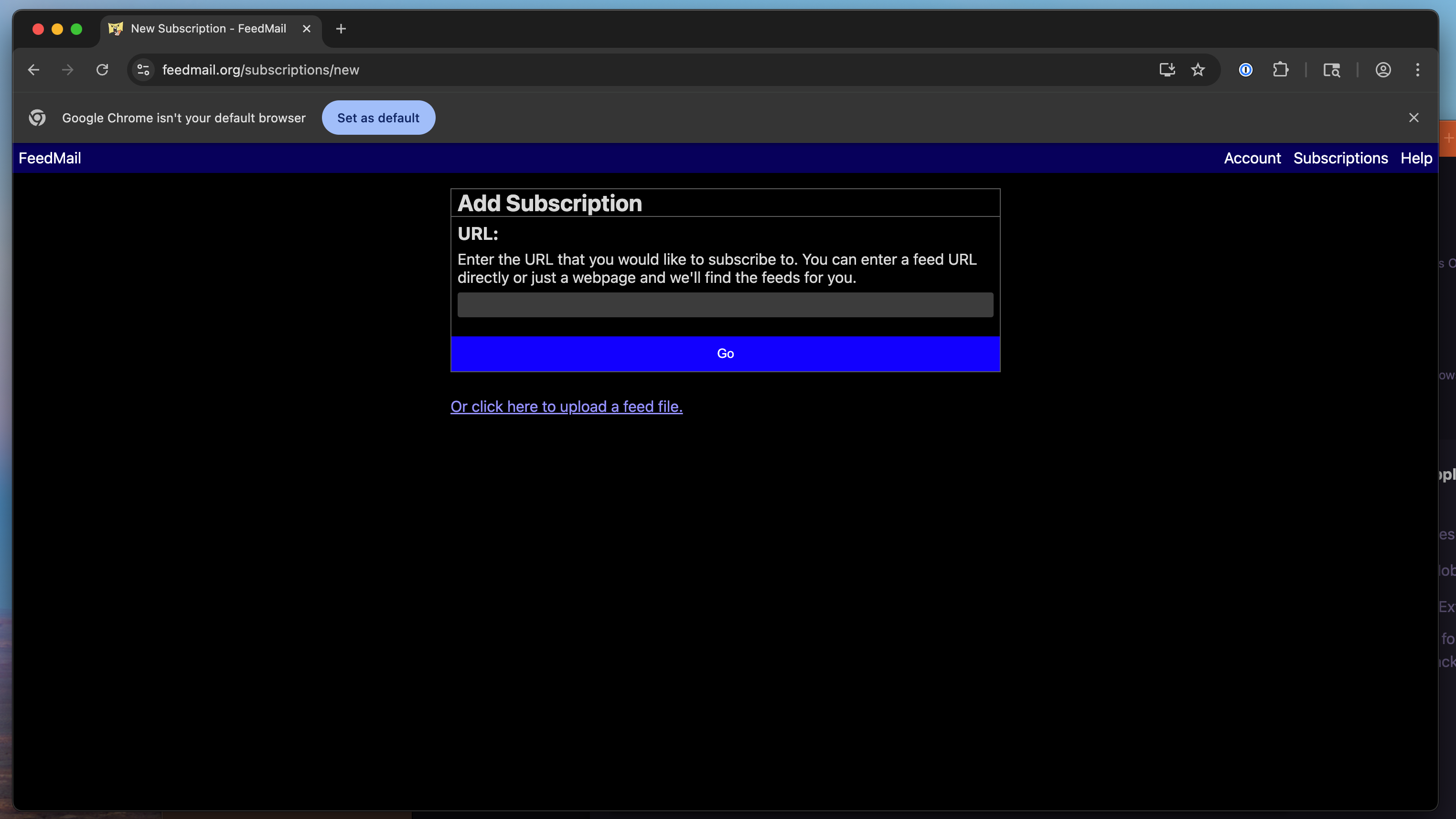The width and height of the screenshot is (1456, 819).
Task: Open Chrome three-dot menu
Action: [1418, 69]
